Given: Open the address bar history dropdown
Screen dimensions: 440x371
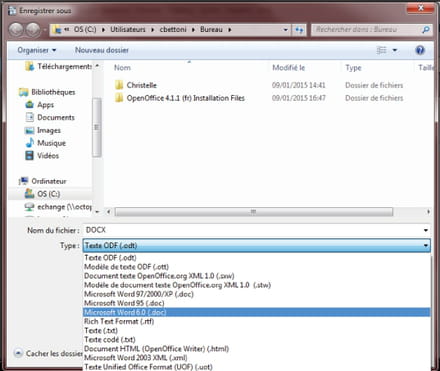Looking at the screenshot, I should [285, 30].
